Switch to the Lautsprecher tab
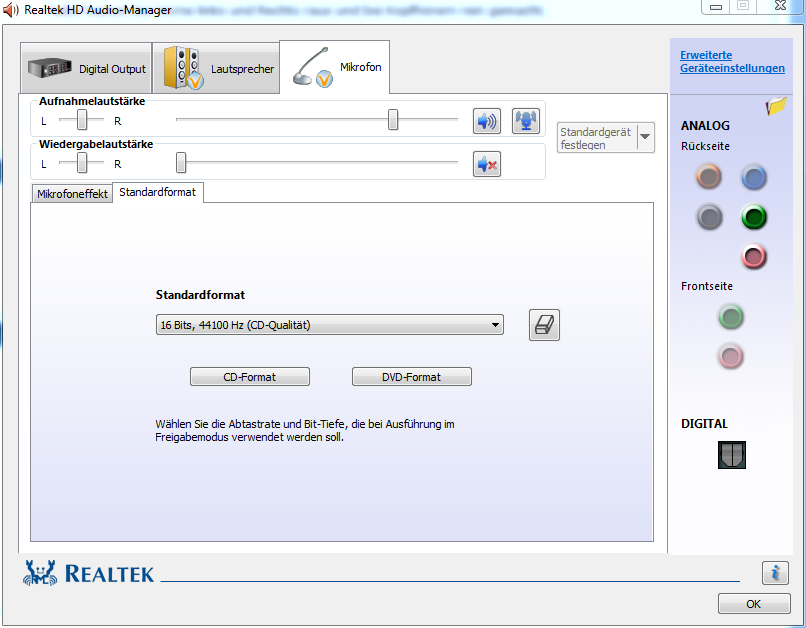 click(x=216, y=68)
